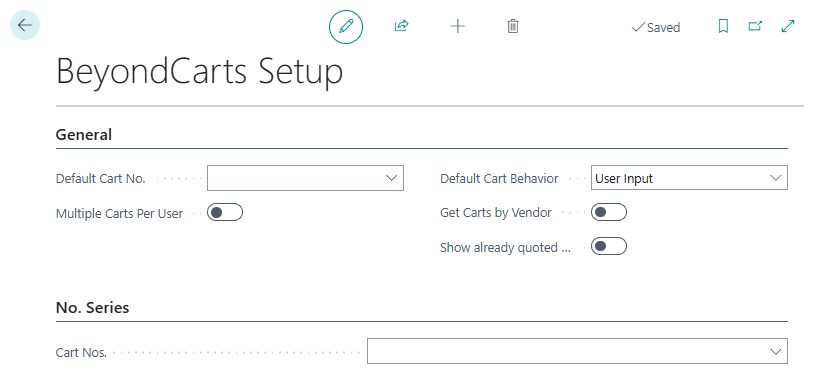Screen dimensions: 833x385
Task: Expand the Cart Nos. dropdown arrow
Action: point(776,351)
